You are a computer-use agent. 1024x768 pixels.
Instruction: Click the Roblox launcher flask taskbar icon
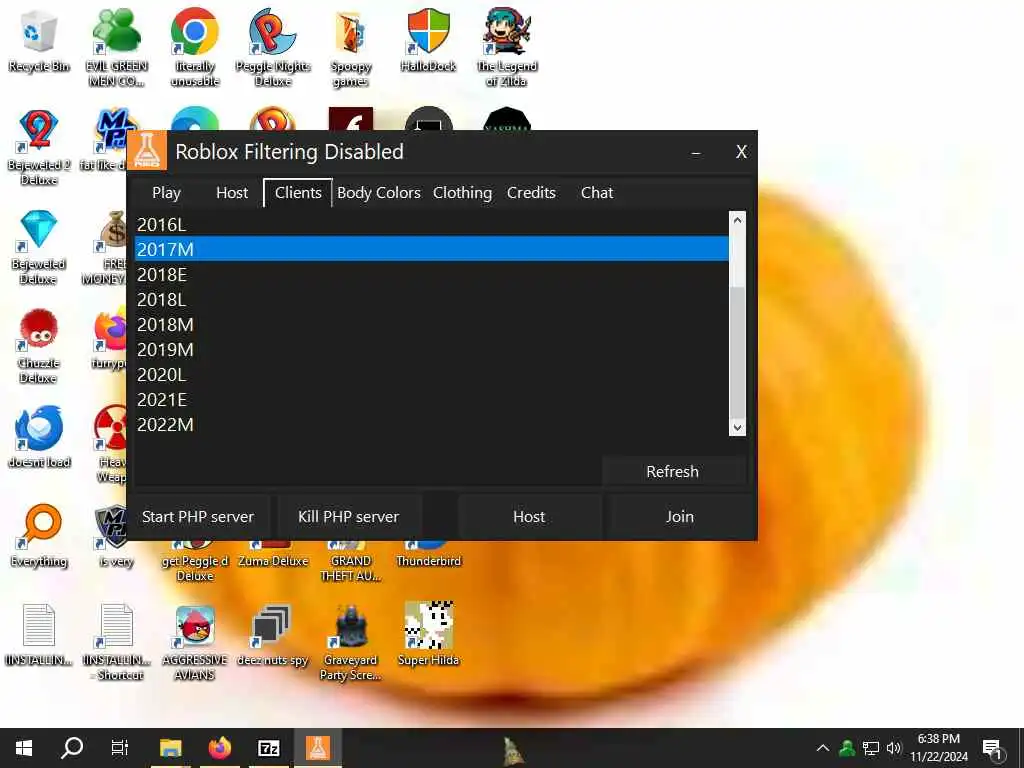(318, 748)
